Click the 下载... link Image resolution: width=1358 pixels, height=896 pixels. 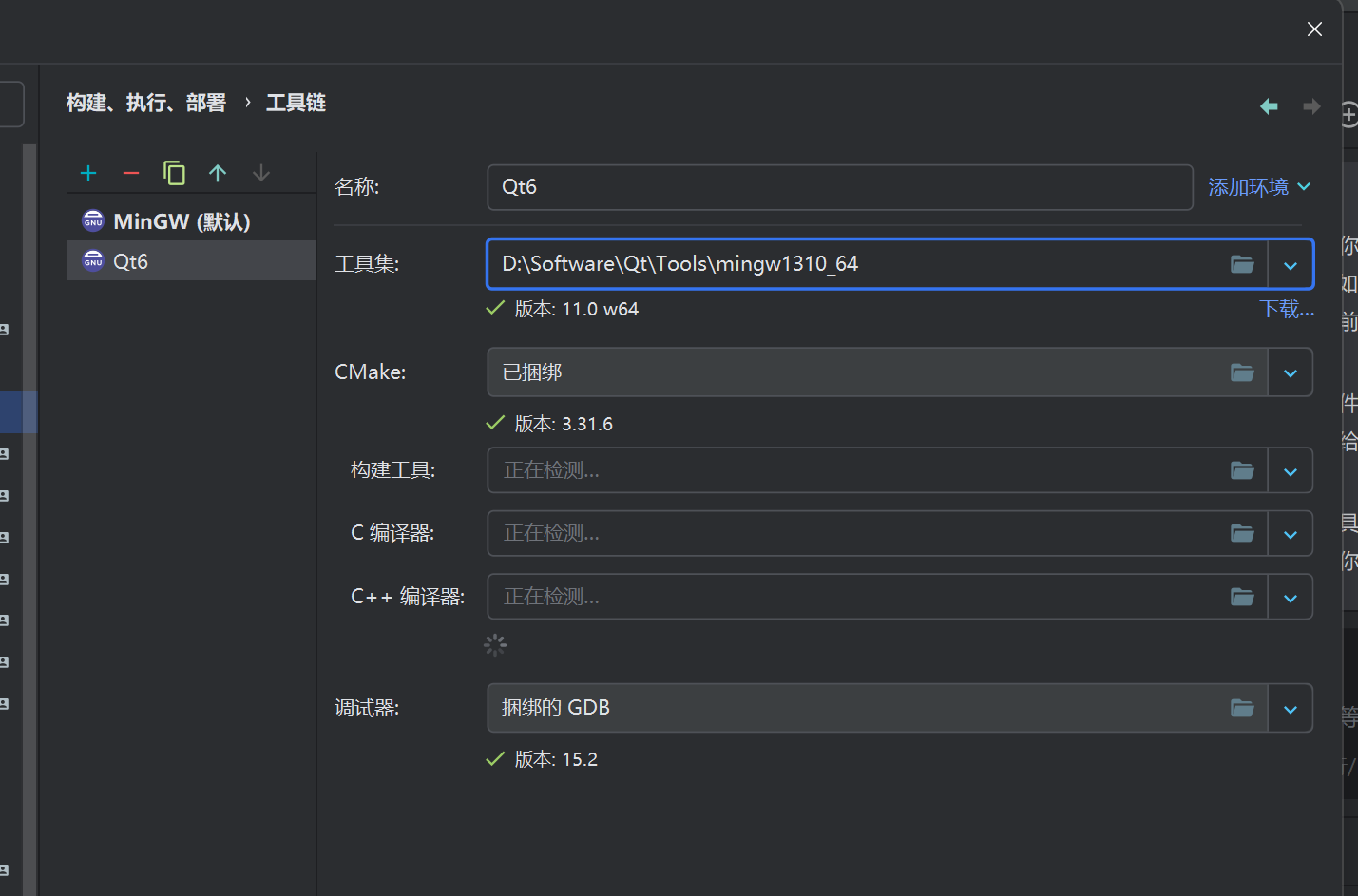click(x=1287, y=309)
